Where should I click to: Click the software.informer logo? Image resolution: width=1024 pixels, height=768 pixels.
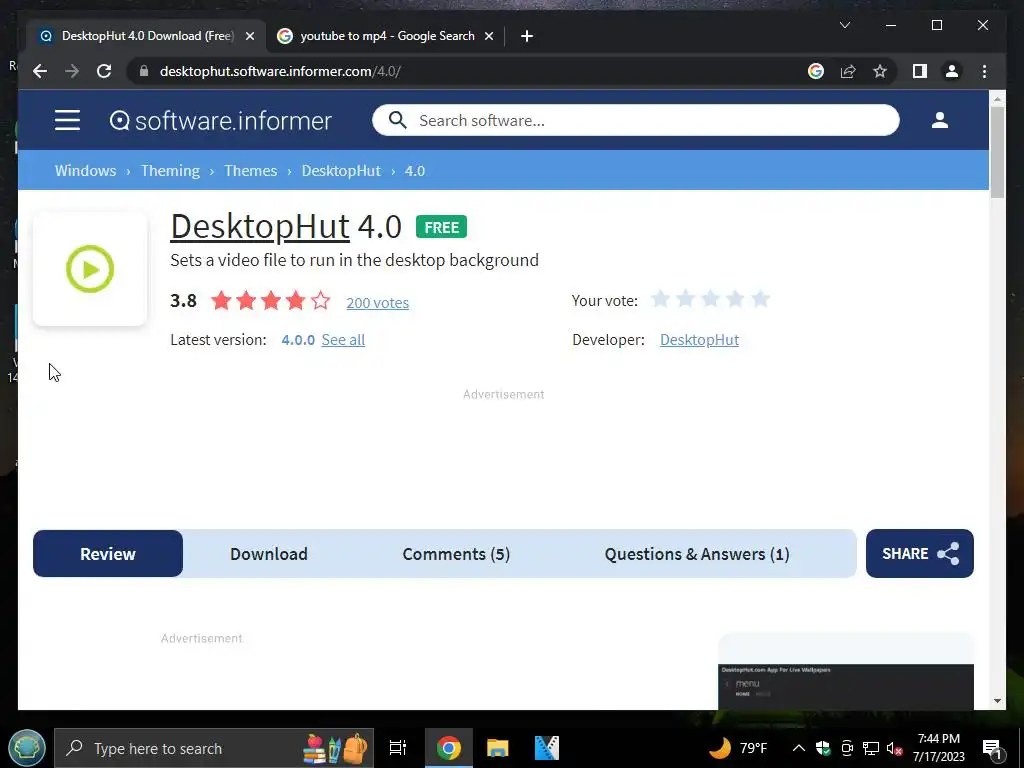(221, 121)
